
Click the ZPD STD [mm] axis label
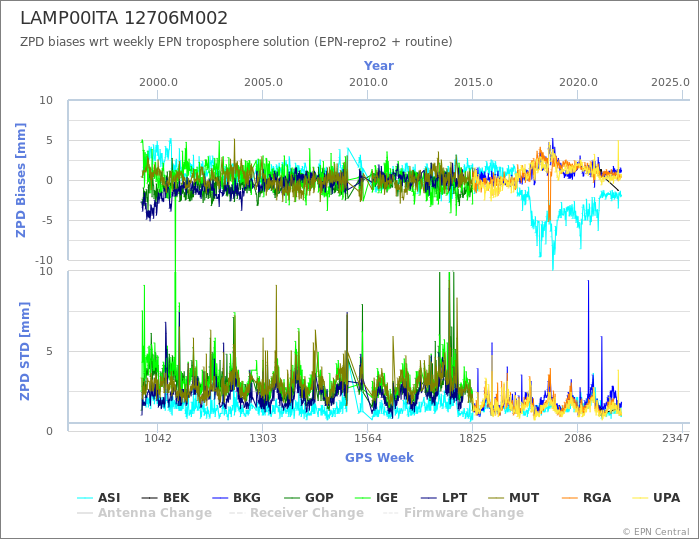click(24, 351)
